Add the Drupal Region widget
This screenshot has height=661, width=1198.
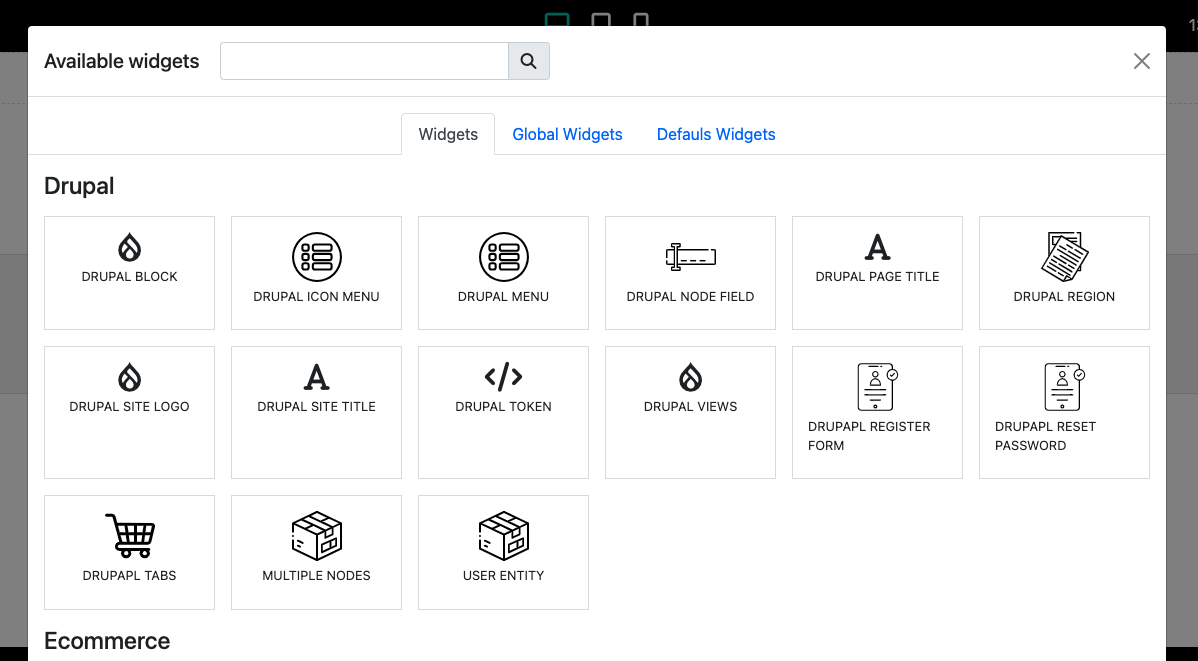pyautogui.click(x=1064, y=273)
